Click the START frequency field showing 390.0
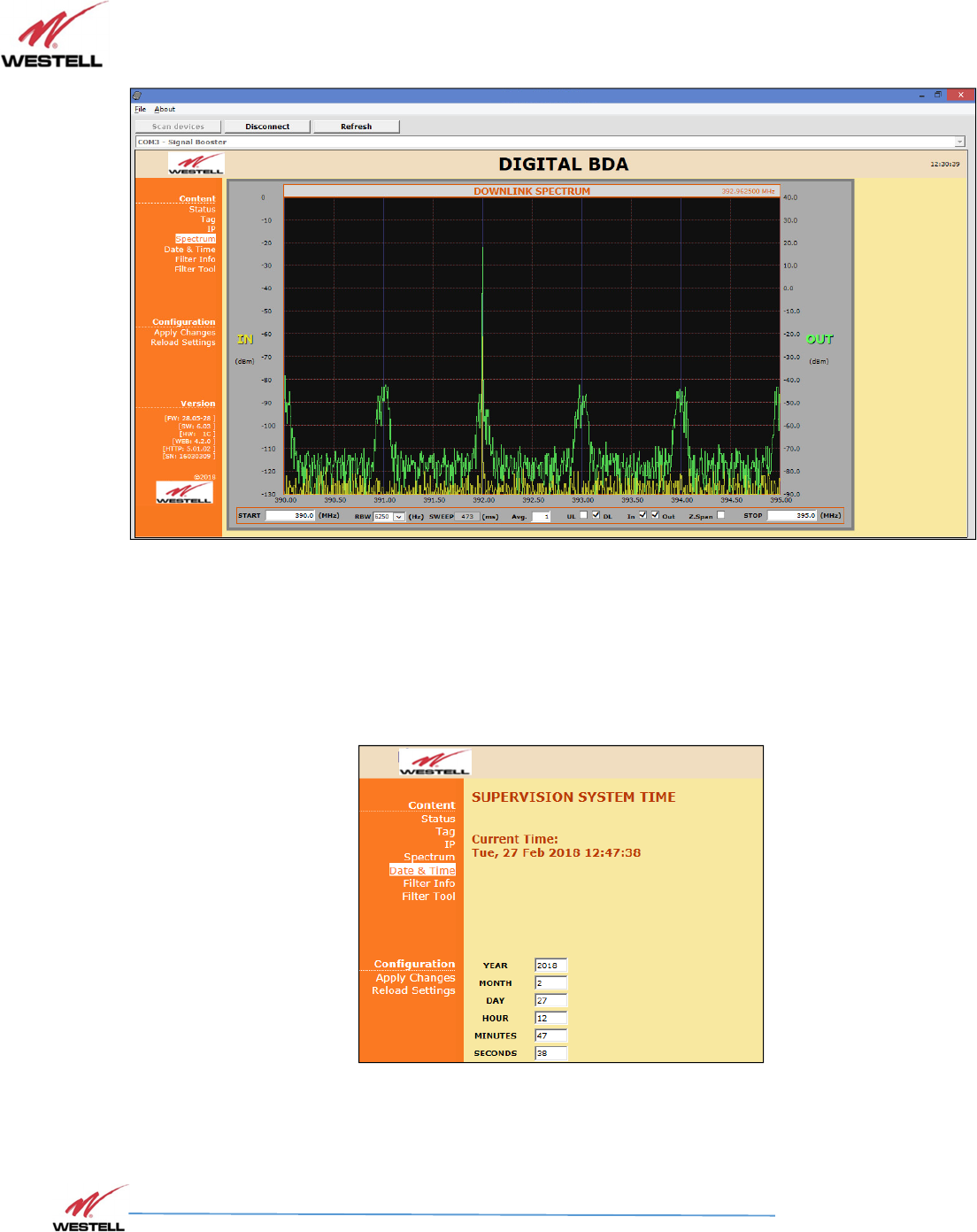This screenshot has height=1232, width=977. coord(290,516)
